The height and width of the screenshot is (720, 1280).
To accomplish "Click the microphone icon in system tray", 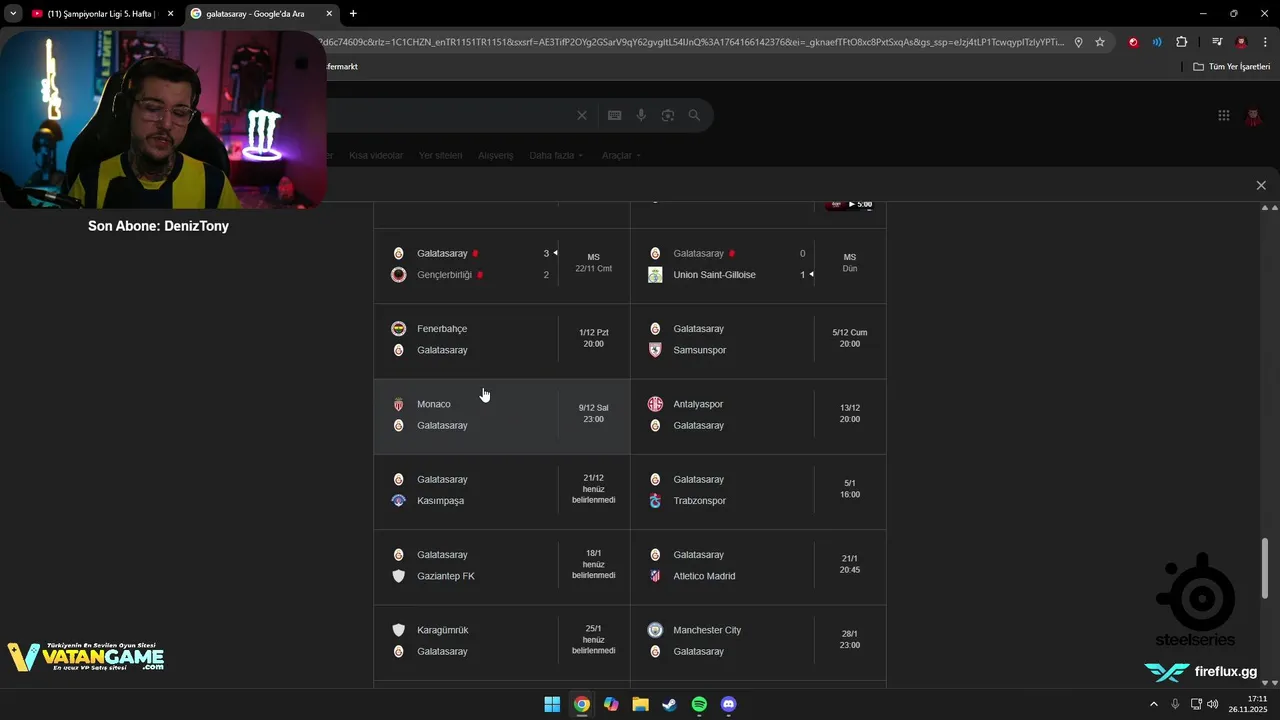I will point(1175,704).
